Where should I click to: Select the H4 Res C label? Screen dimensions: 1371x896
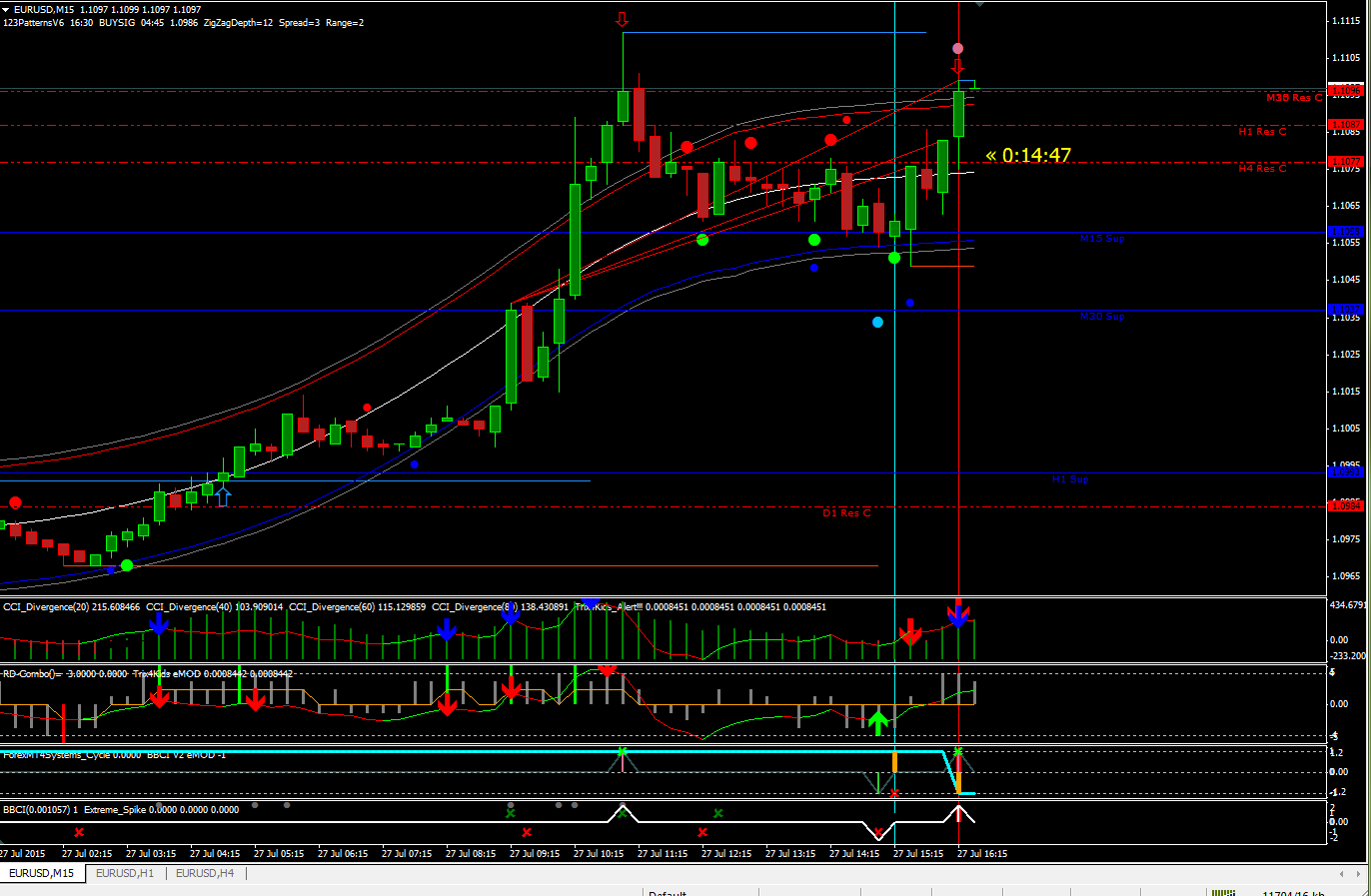[x=1262, y=169]
